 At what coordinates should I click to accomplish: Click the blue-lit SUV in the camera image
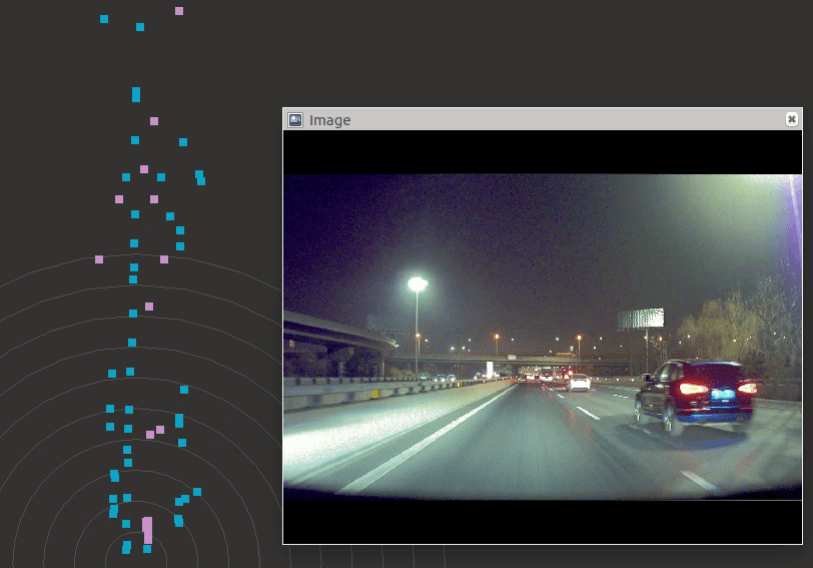click(x=695, y=395)
